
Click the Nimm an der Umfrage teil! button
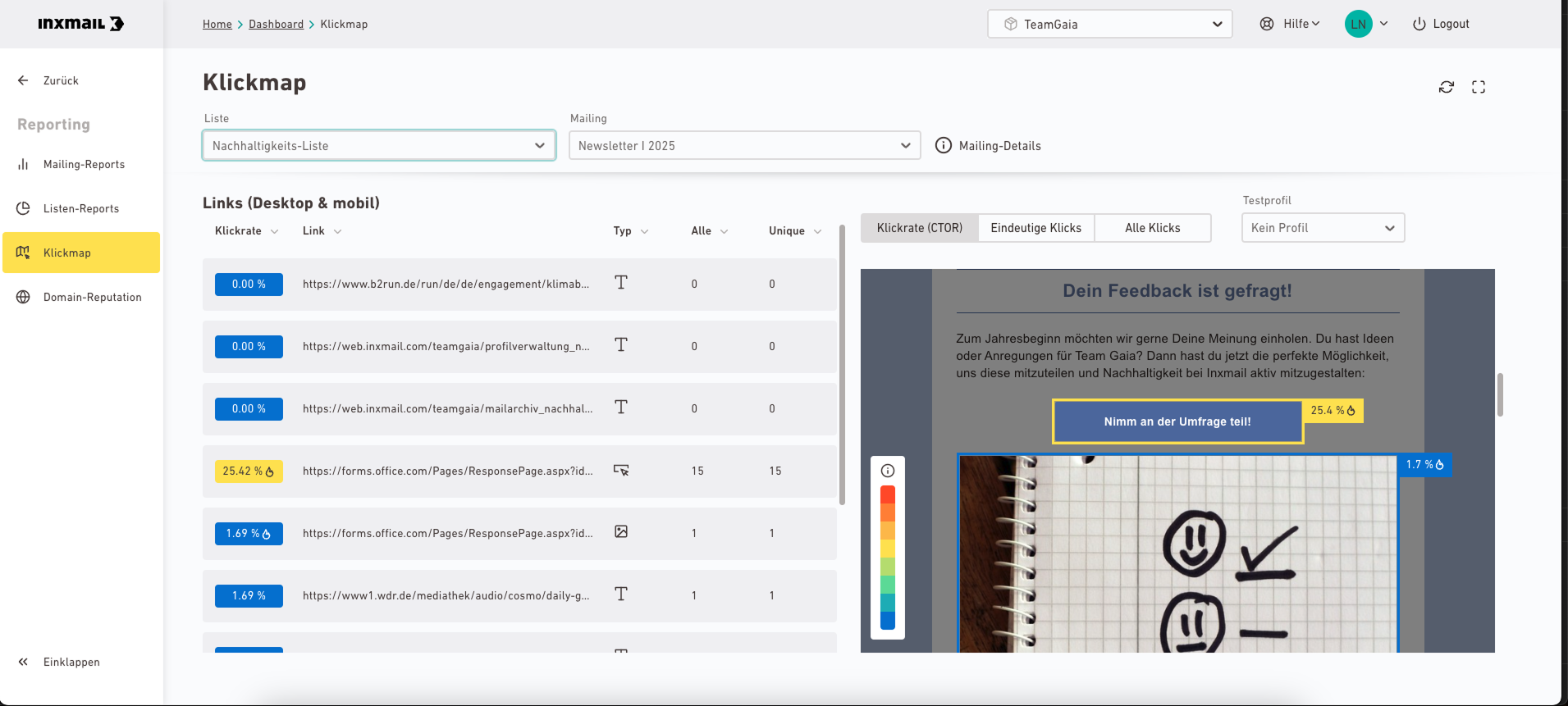click(1177, 421)
